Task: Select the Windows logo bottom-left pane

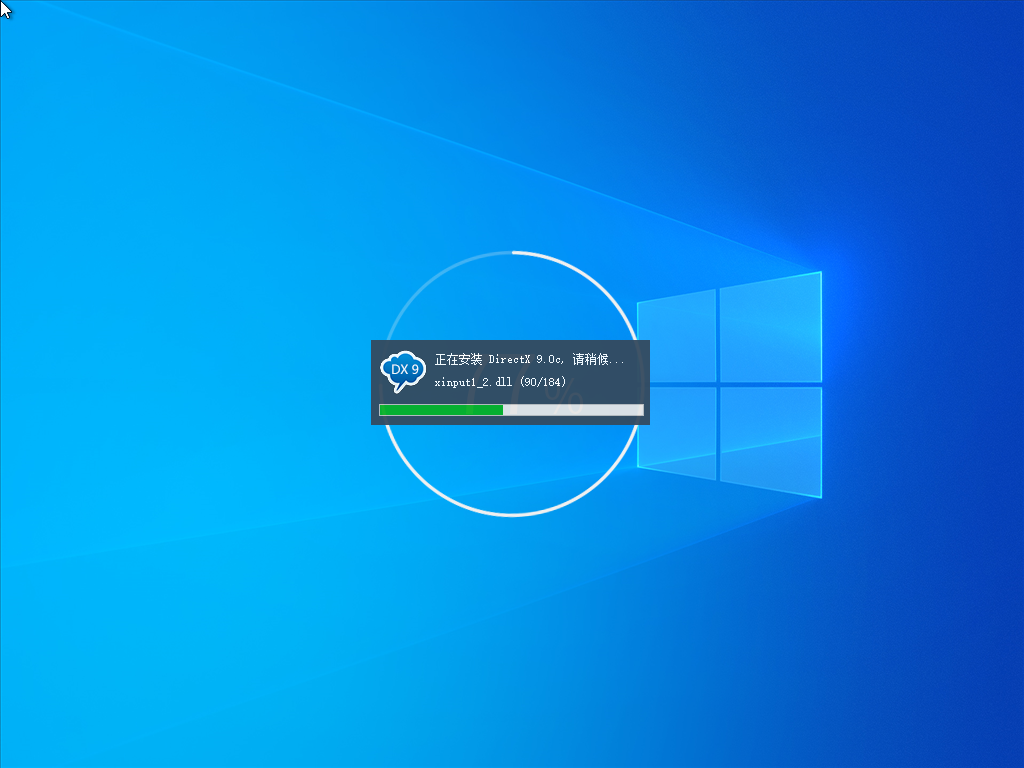Action: click(677, 447)
